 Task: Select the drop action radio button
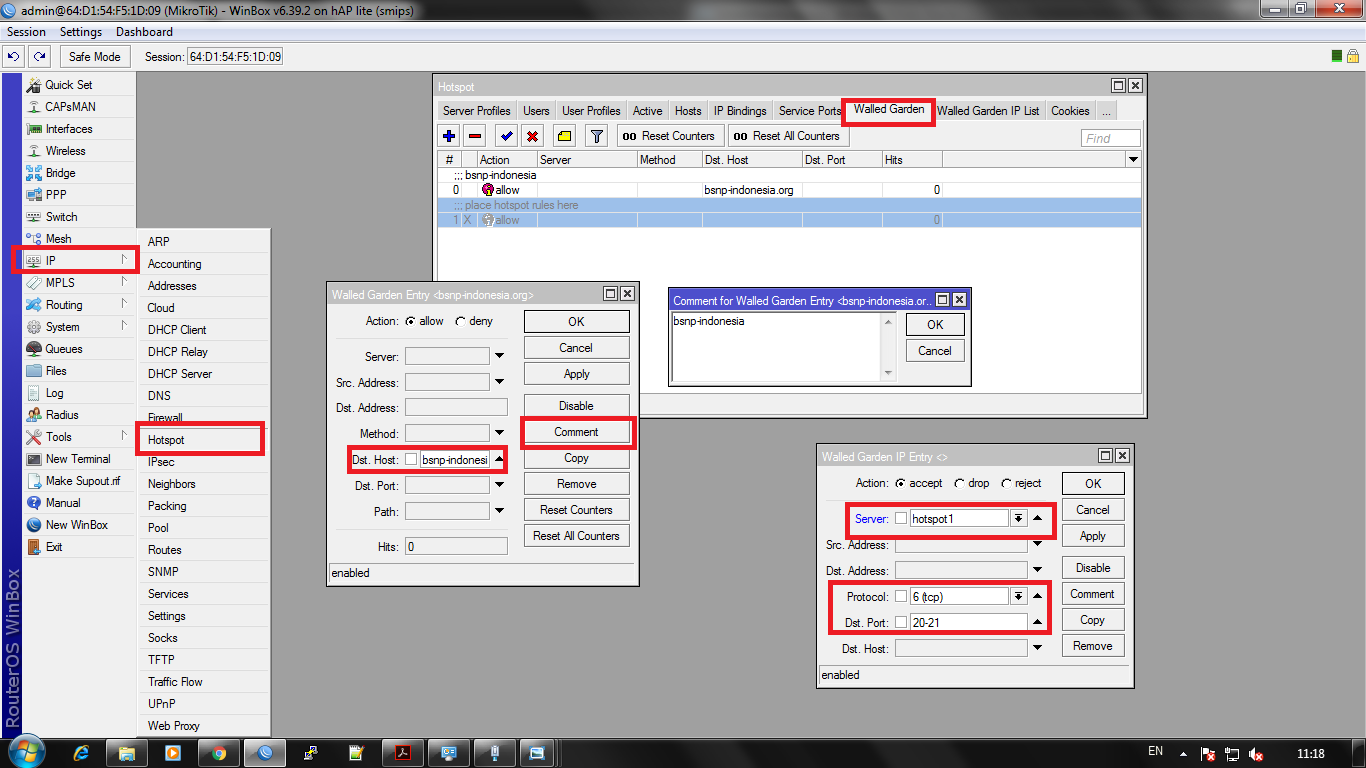click(960, 483)
